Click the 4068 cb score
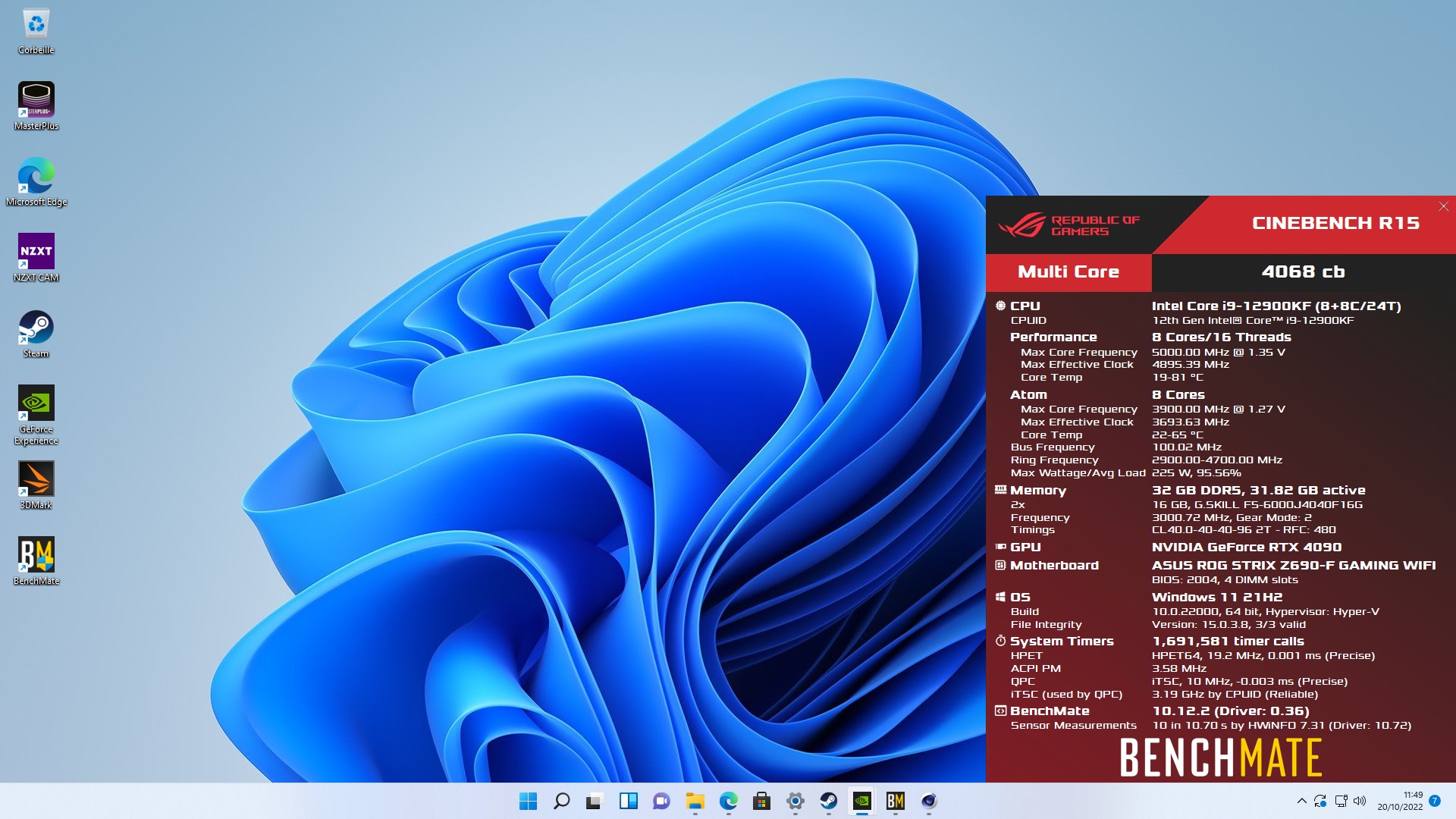This screenshot has height=819, width=1456. point(1303,271)
